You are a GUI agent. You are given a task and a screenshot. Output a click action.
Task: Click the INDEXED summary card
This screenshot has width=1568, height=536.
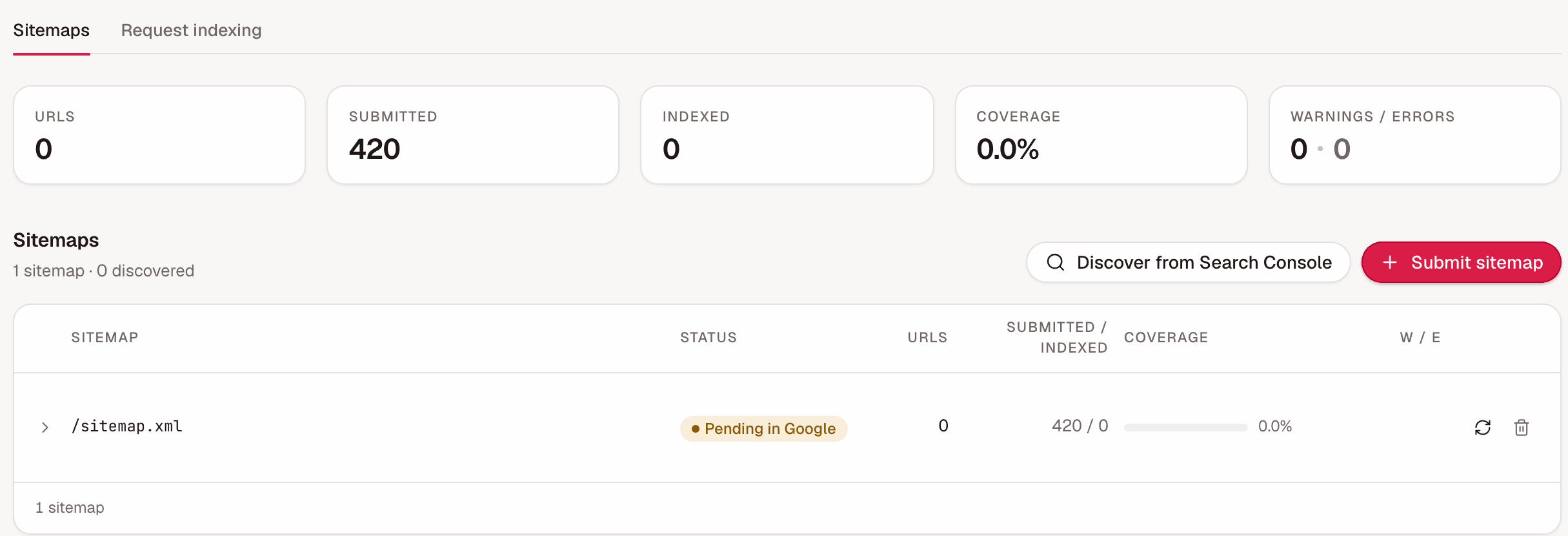787,135
